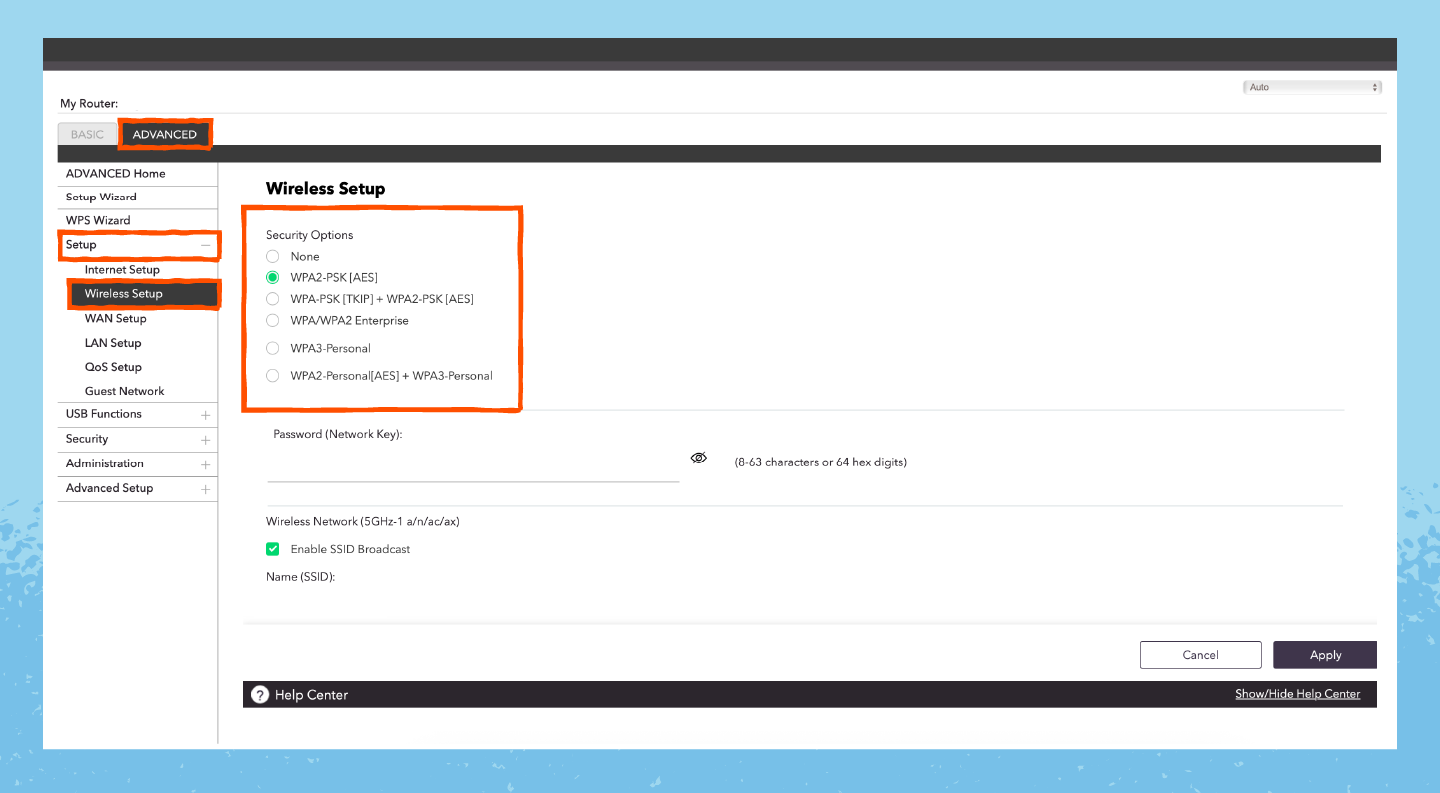Open Guest Network settings
1440x793 pixels.
(x=124, y=391)
